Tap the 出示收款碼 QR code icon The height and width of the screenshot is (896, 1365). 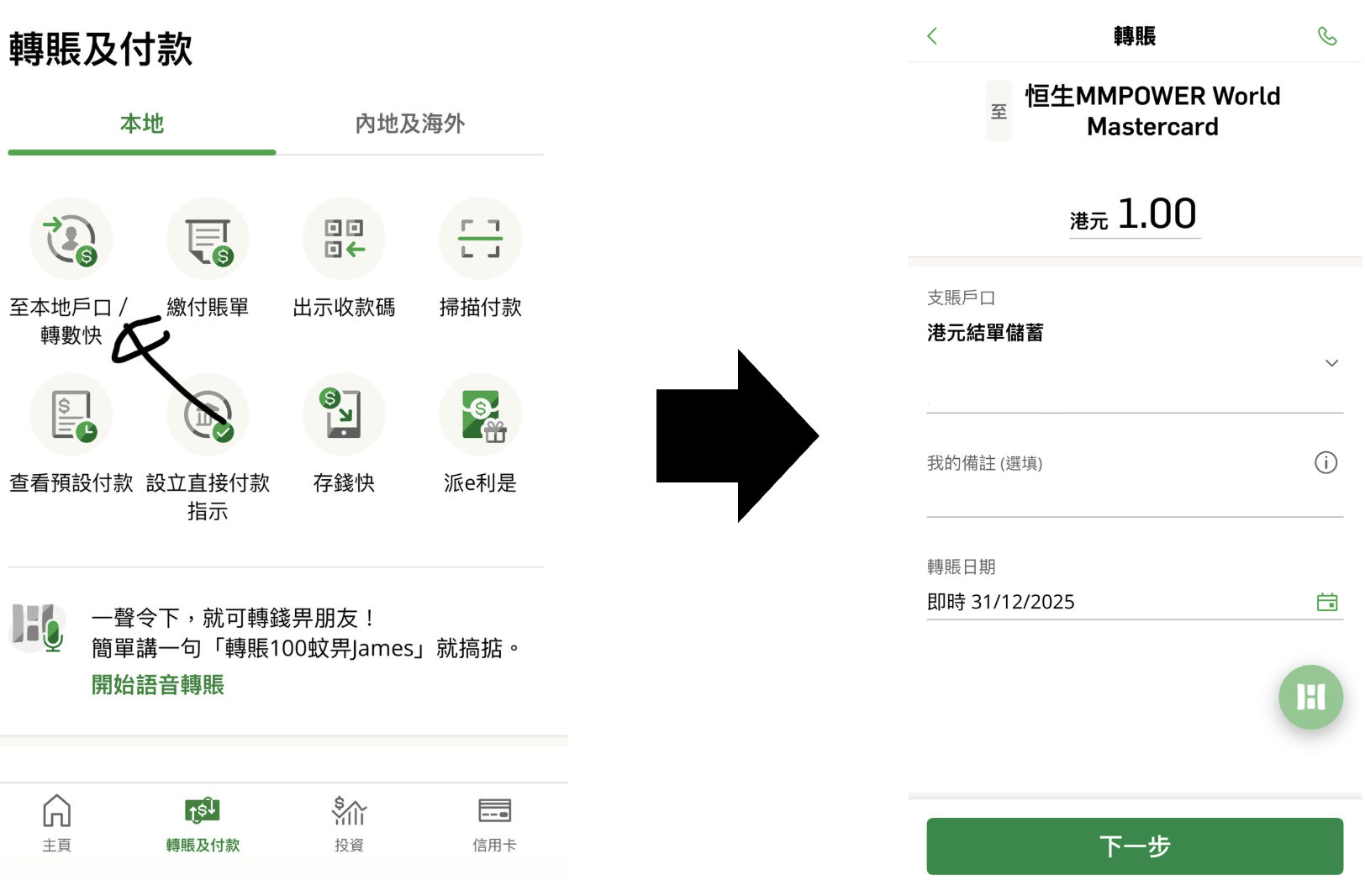344,239
